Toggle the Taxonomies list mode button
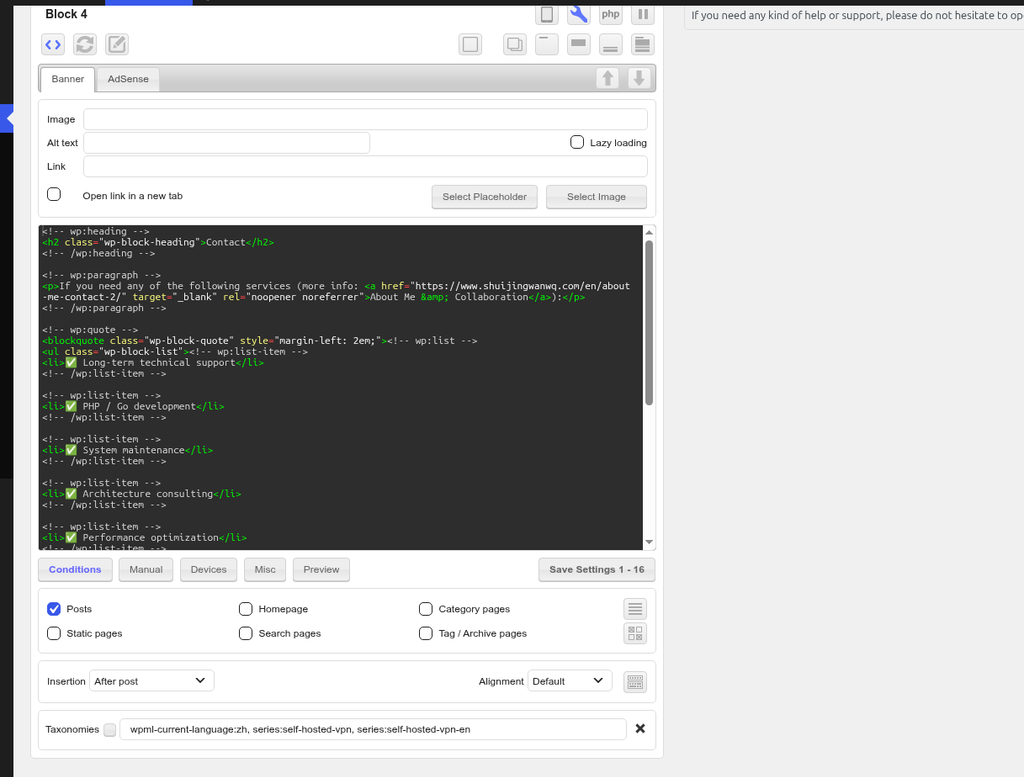Viewport: 1024px width, 777px height. pyautogui.click(x=110, y=729)
